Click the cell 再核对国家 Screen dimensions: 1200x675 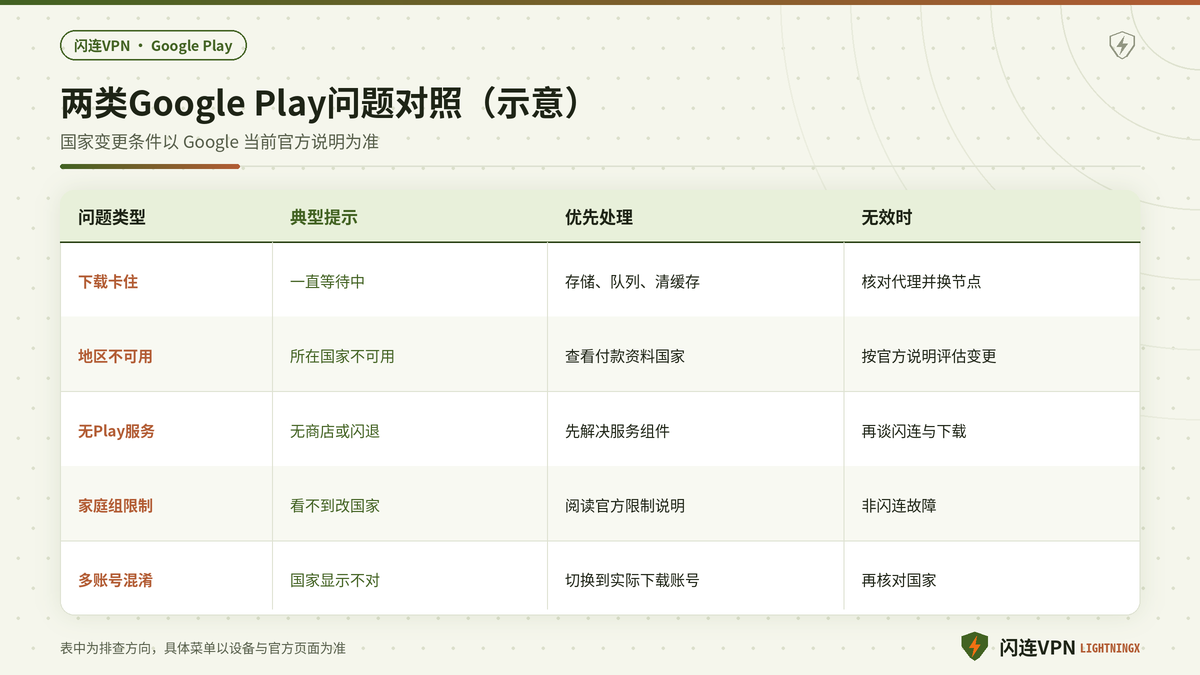click(899, 580)
